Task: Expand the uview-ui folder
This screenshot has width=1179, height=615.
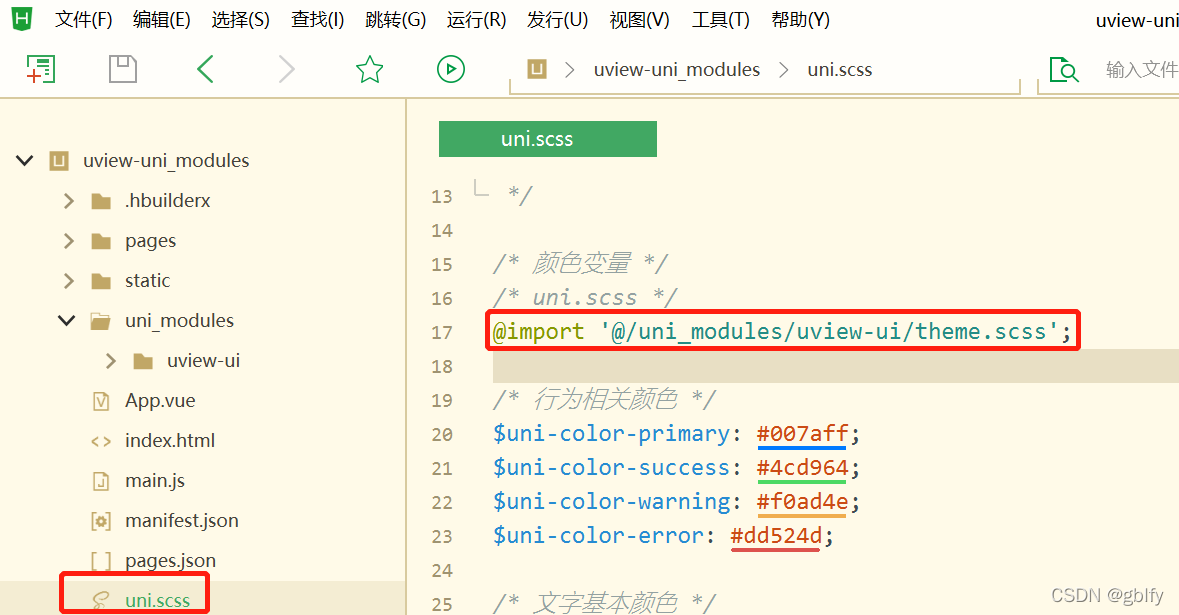Action: (x=111, y=361)
